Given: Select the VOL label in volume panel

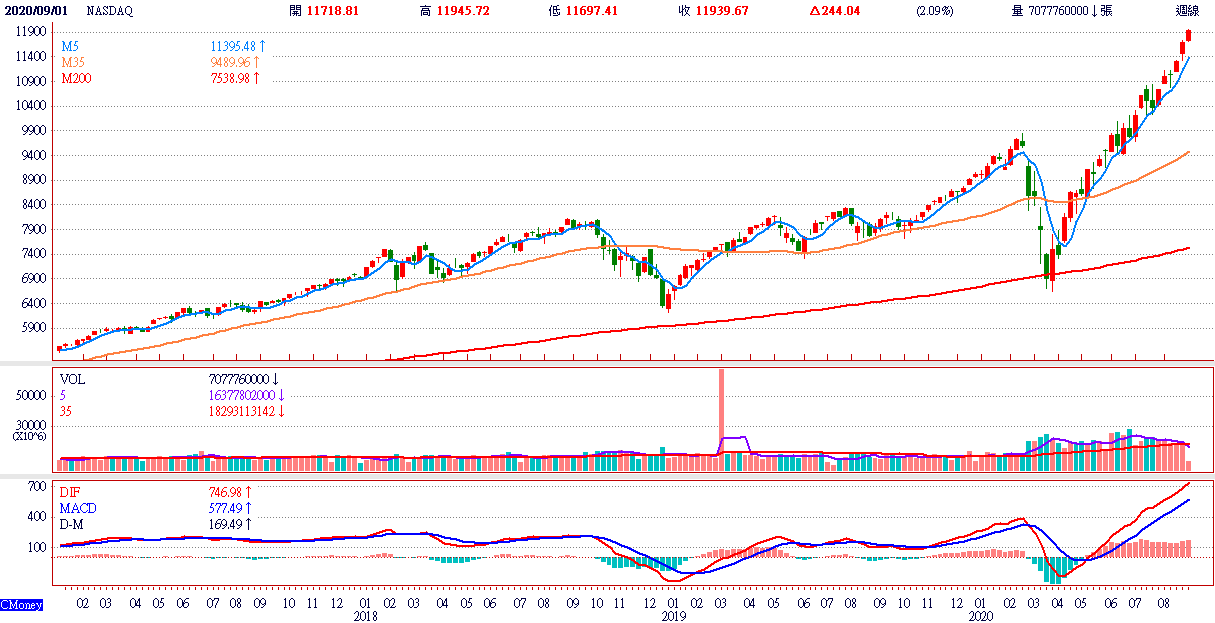Looking at the screenshot, I should 73,380.
